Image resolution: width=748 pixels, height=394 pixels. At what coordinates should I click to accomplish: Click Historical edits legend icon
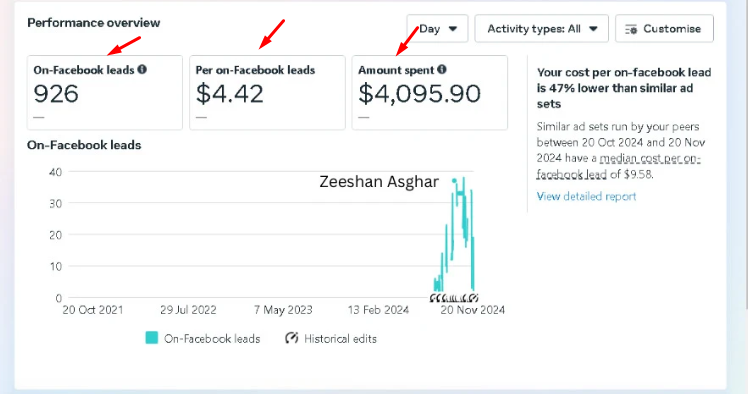coord(291,338)
